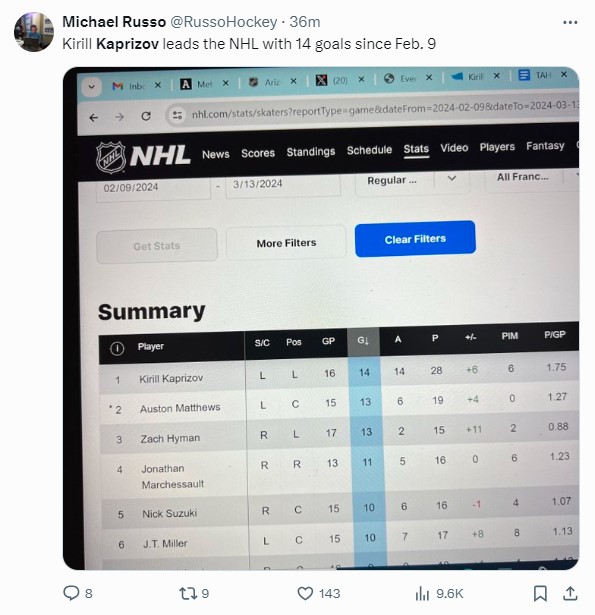Click the browser reload icon in photo
Image resolution: width=595 pixels, height=615 pixels.
click(x=146, y=116)
